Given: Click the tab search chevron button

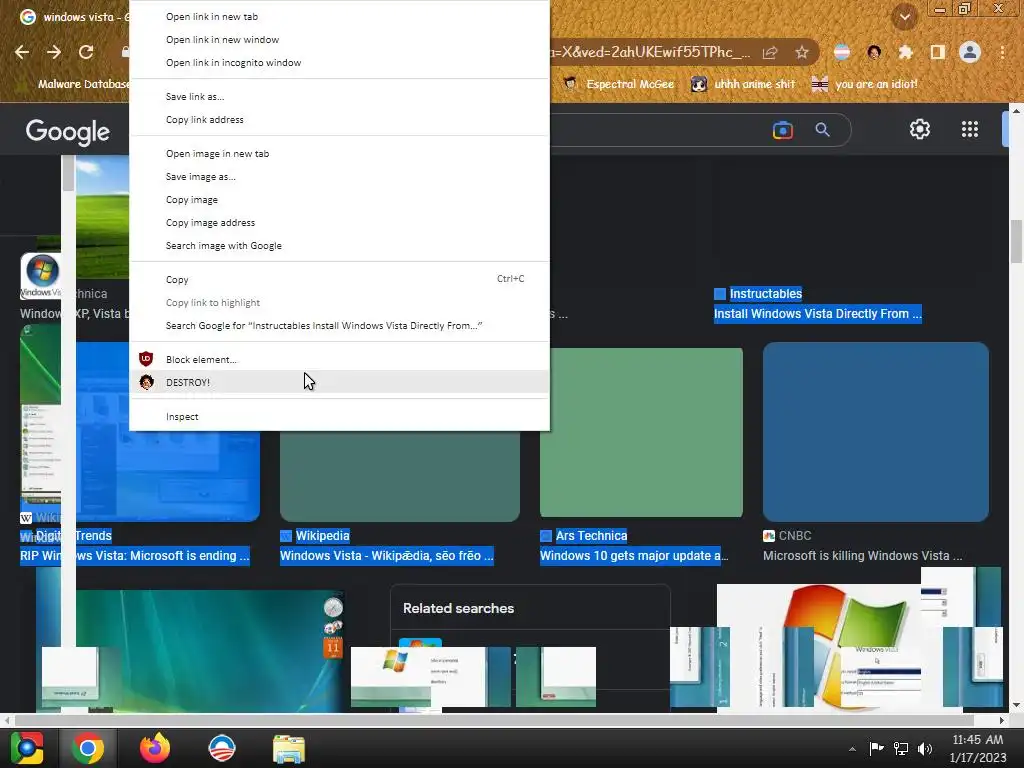Looking at the screenshot, I should click(904, 17).
